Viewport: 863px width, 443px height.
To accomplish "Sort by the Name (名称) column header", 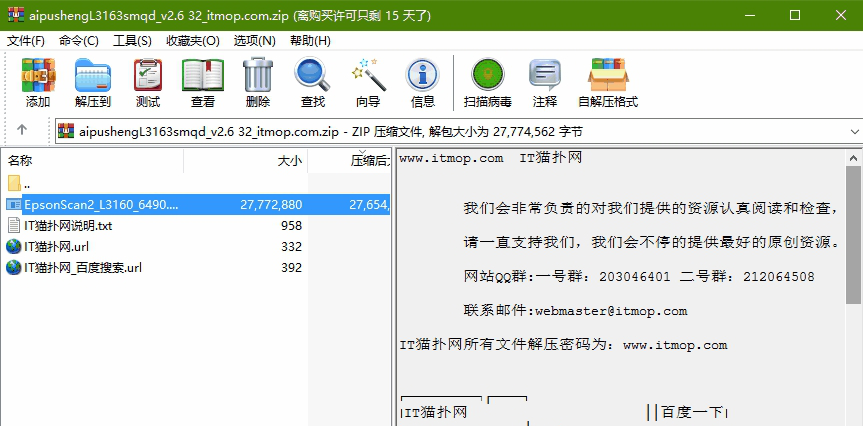I will pos(94,161).
